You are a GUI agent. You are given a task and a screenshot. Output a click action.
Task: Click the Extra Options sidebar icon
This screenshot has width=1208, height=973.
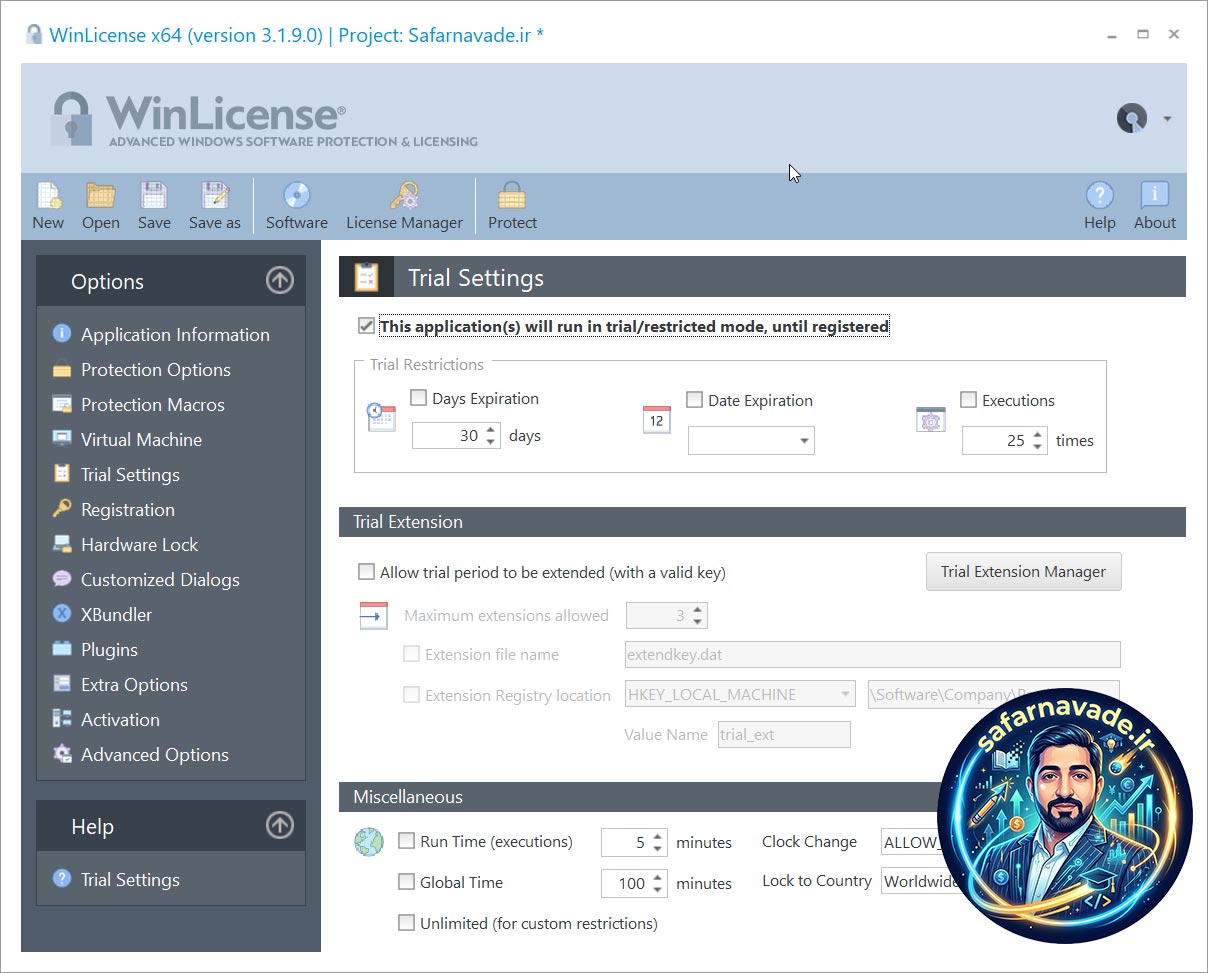click(62, 684)
